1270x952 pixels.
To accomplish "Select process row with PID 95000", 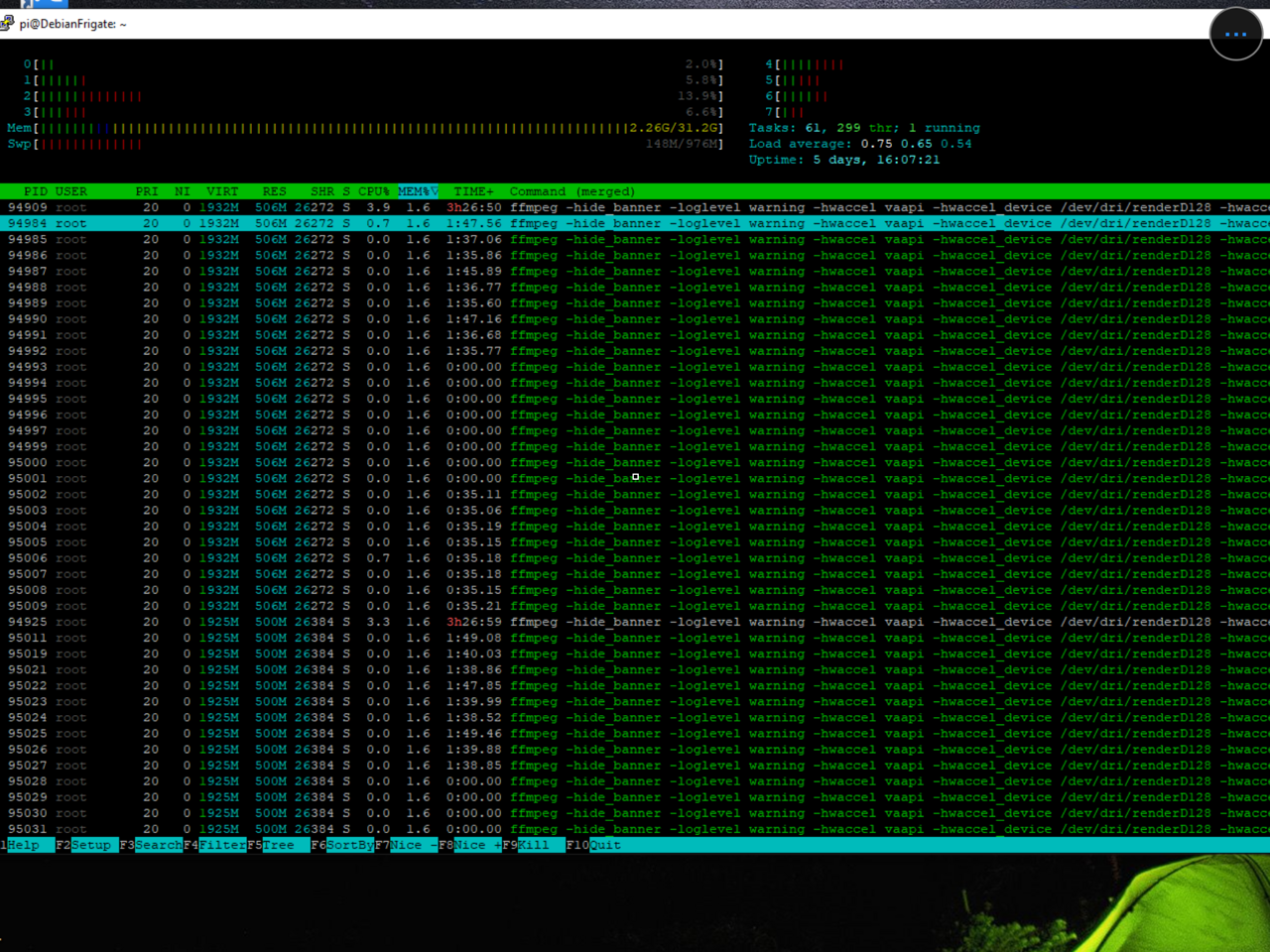I will click(635, 462).
